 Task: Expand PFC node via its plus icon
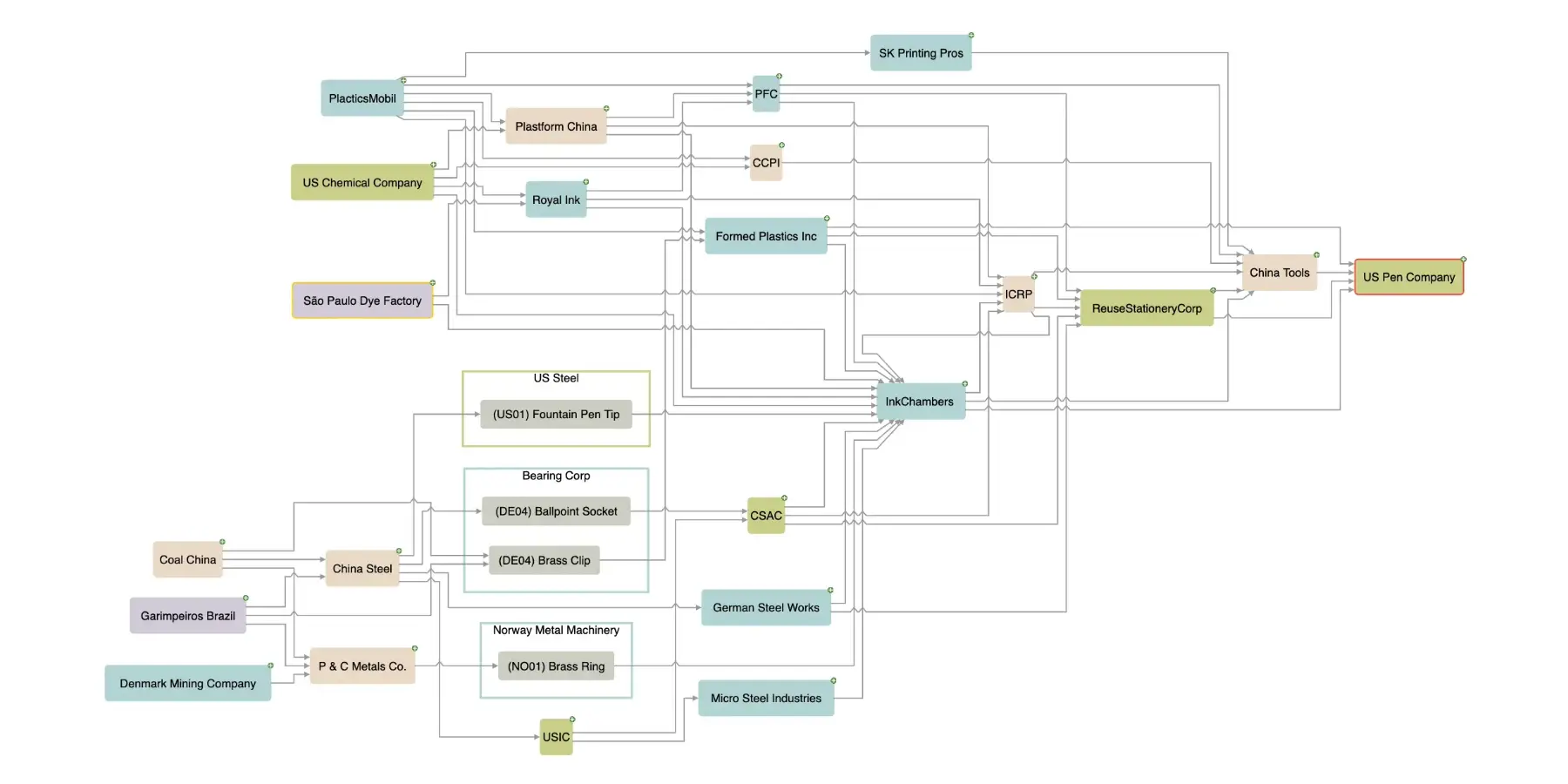coord(779,77)
